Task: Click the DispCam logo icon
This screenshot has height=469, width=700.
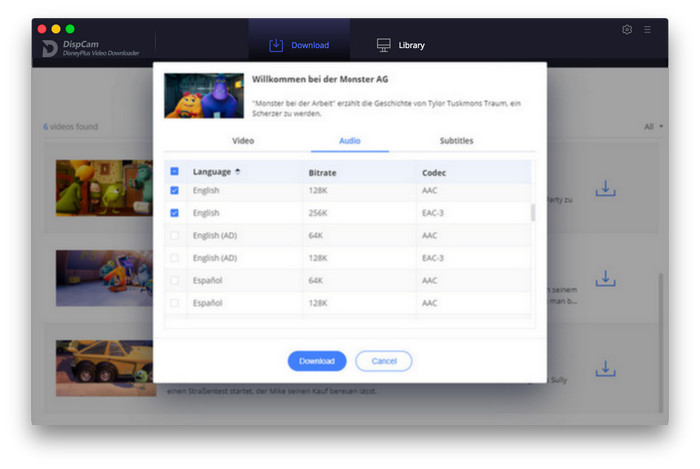Action: (x=50, y=48)
